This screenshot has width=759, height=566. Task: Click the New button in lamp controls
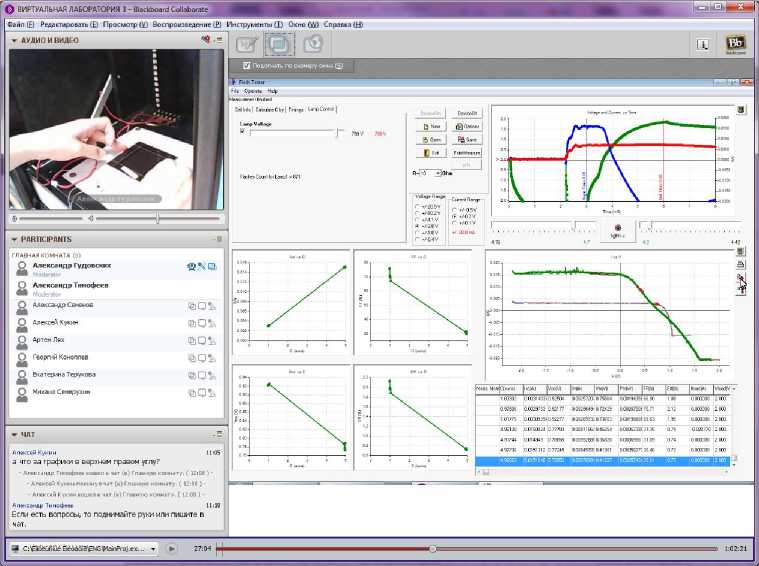[x=431, y=127]
